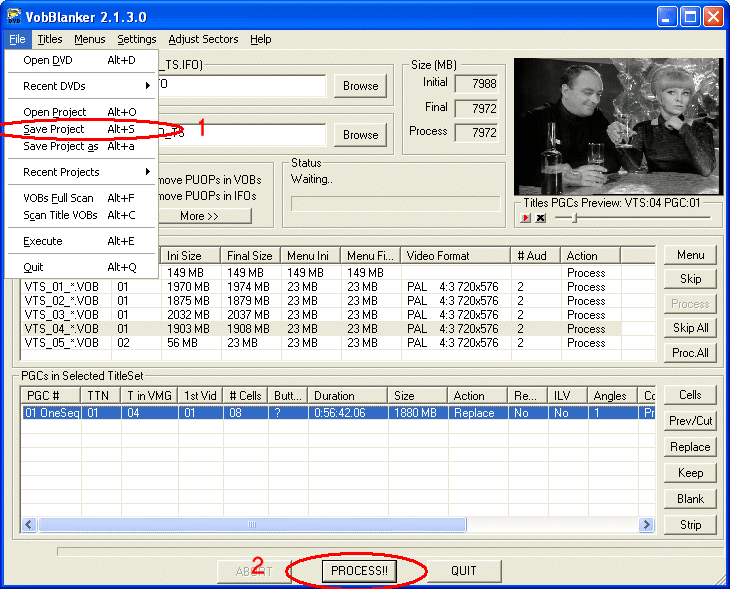The width and height of the screenshot is (730, 589).
Task: Select Save Project as entry
Action: (x=81, y=146)
